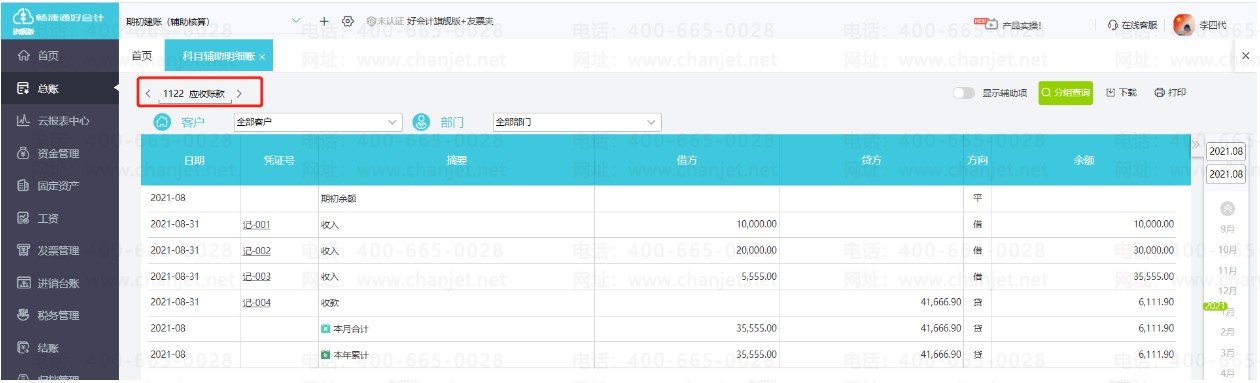The height and width of the screenshot is (383, 1260).
Task: Click the up arrow in the month timeline
Action: pyautogui.click(x=1228, y=209)
